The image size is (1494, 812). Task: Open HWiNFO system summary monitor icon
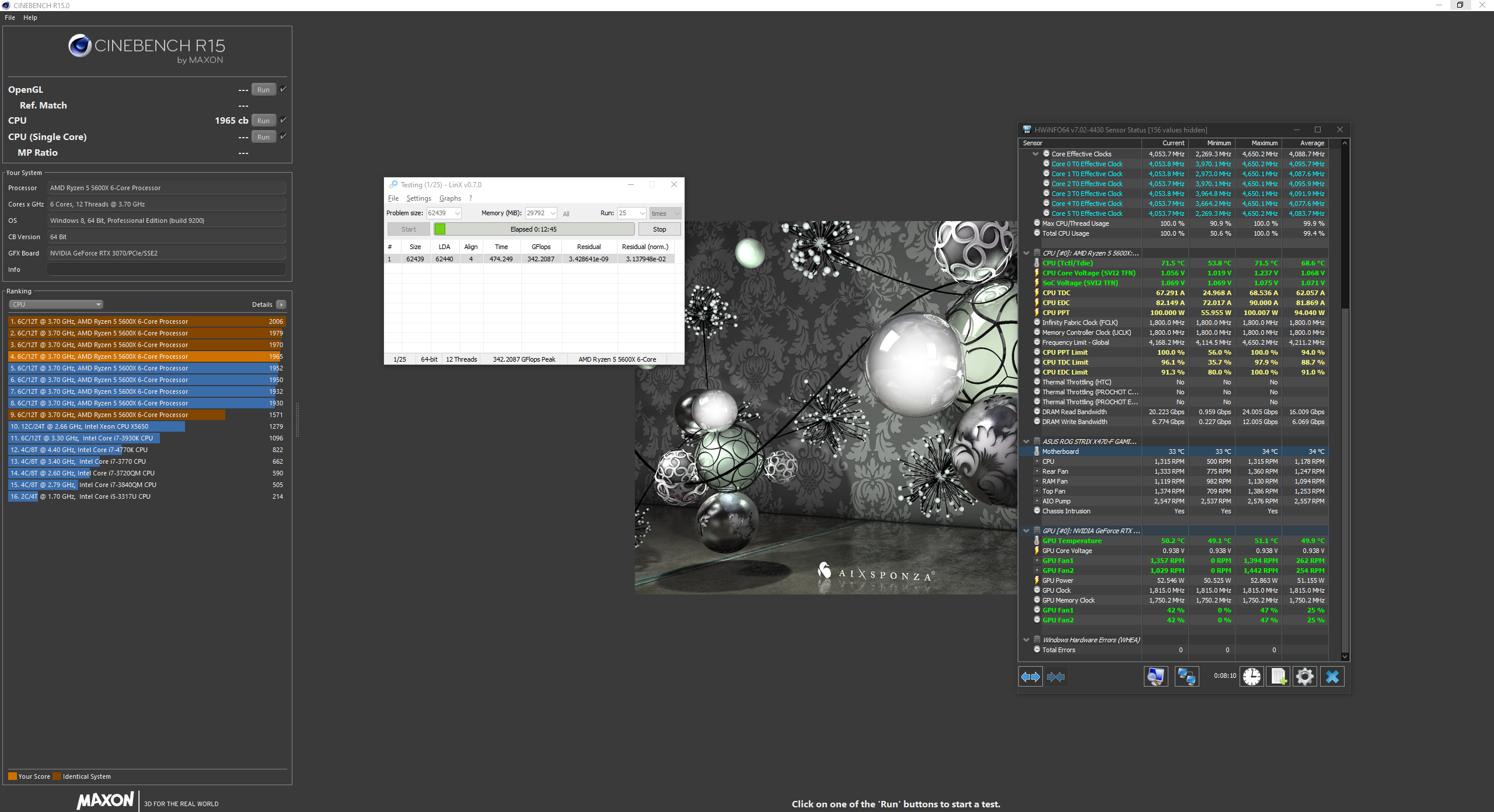point(1156,677)
